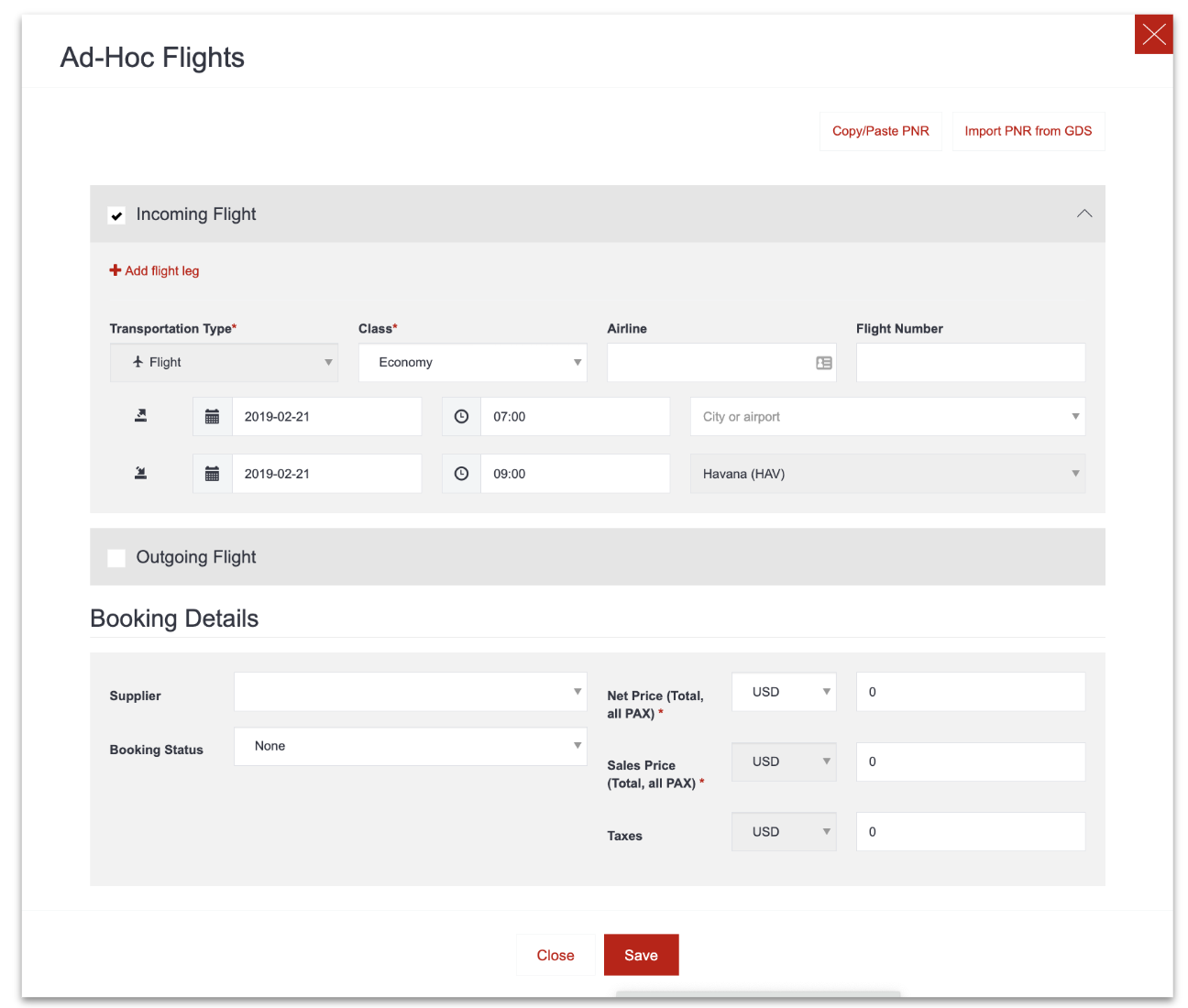Click the Airline input field
This screenshot has height=1008, width=1188.
[721, 362]
